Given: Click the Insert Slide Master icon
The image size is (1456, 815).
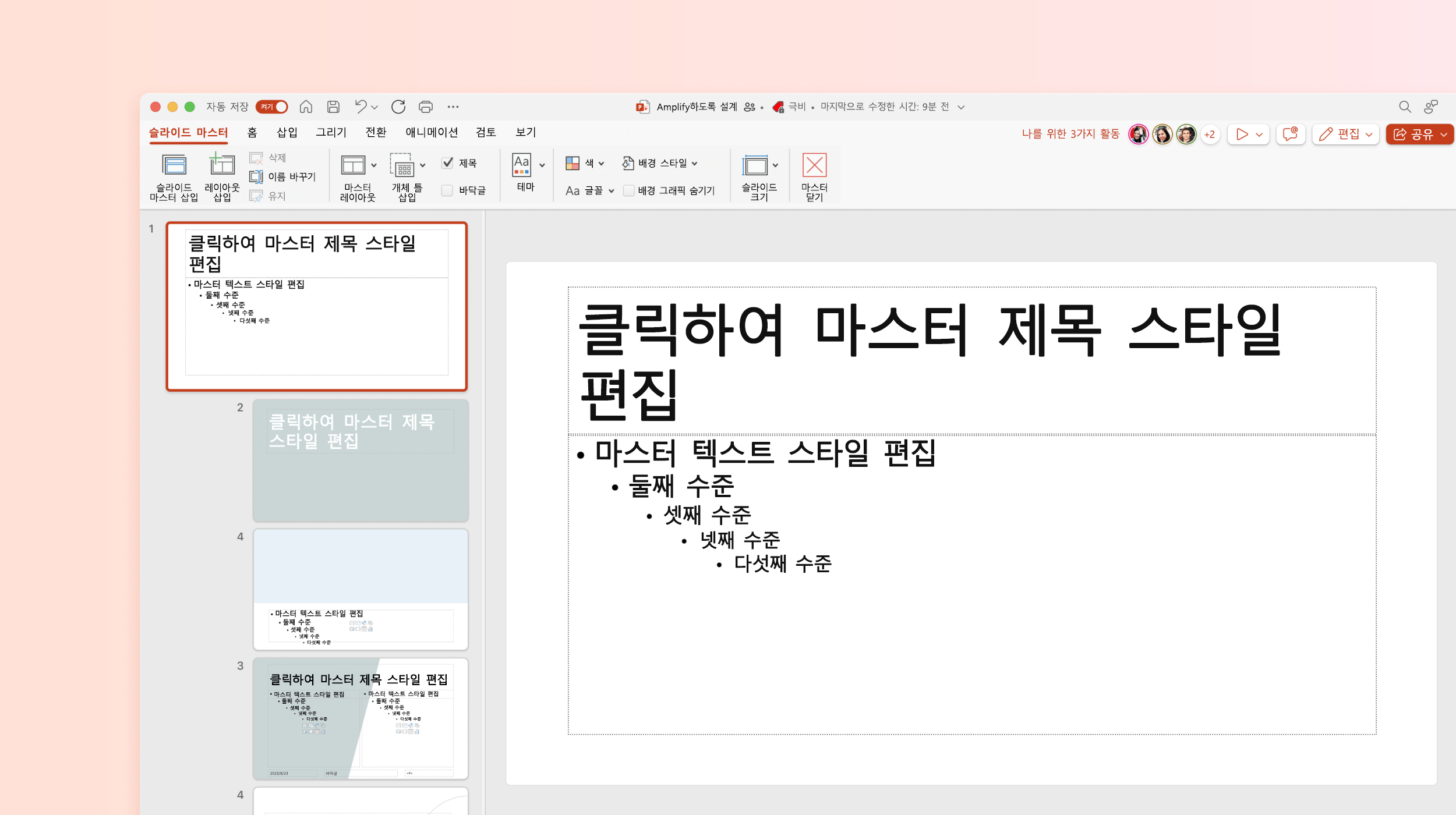Looking at the screenshot, I should [174, 165].
